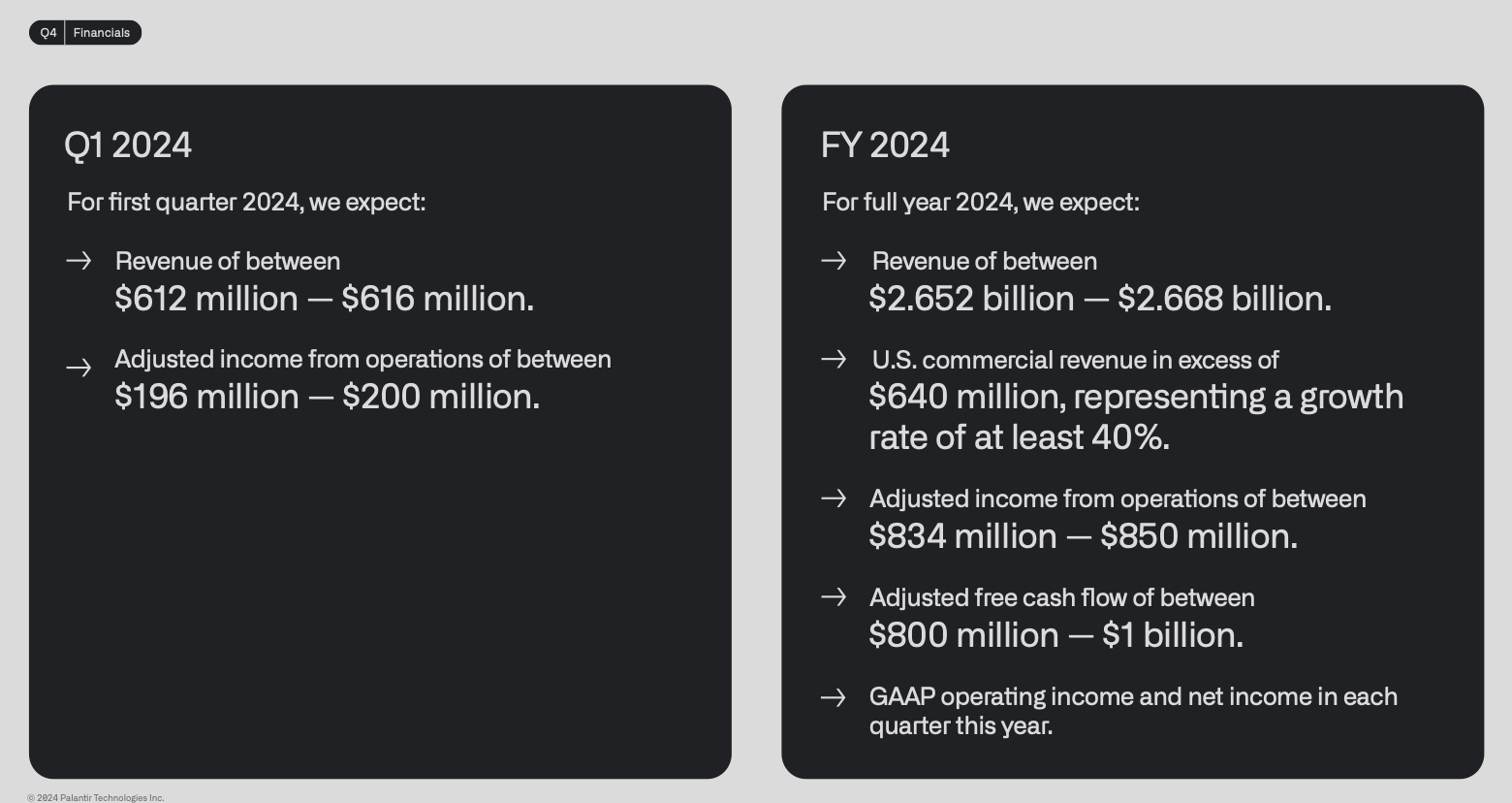Image resolution: width=1512 pixels, height=803 pixels.
Task: Select the arrow next to adjusted free cash flow
Action: [x=834, y=597]
